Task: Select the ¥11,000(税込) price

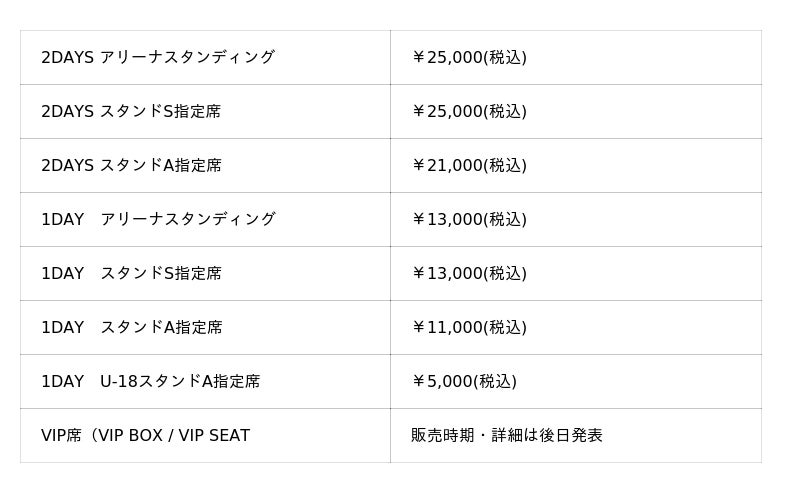Action: 469,328
